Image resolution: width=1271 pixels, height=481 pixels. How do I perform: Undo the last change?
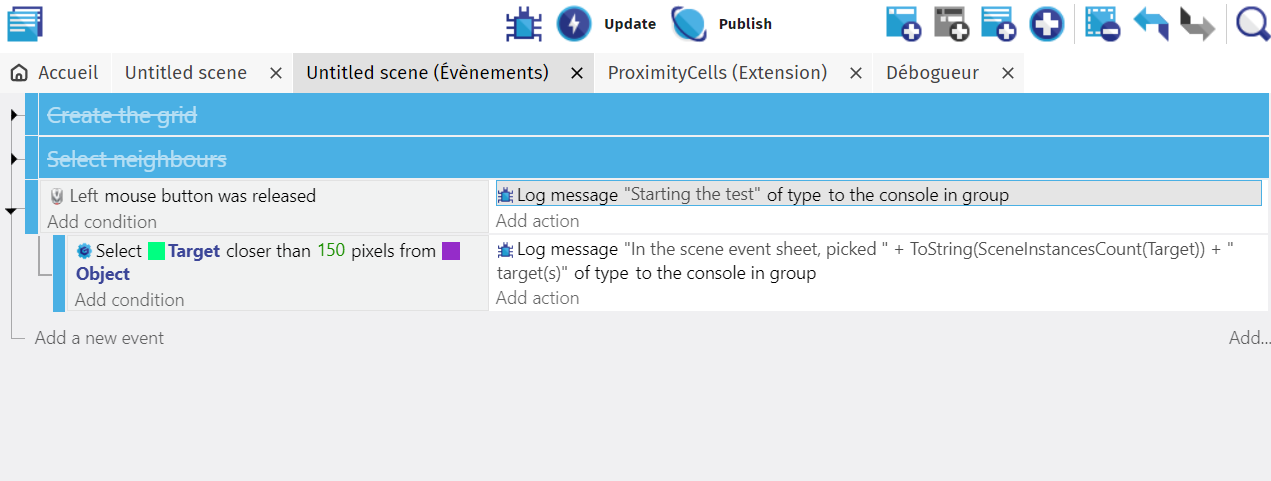(x=1150, y=23)
